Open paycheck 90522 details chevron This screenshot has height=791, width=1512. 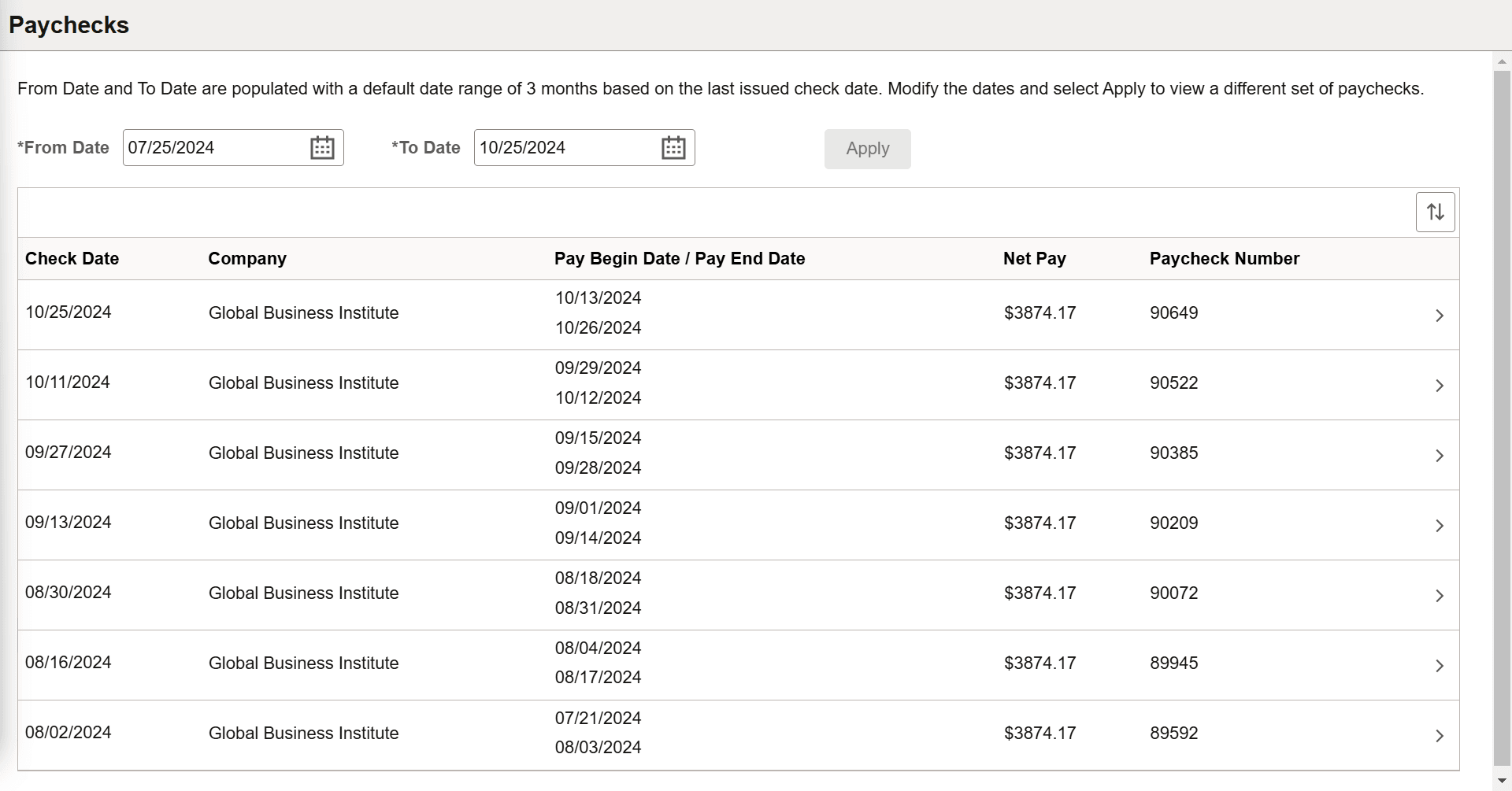tap(1439, 386)
